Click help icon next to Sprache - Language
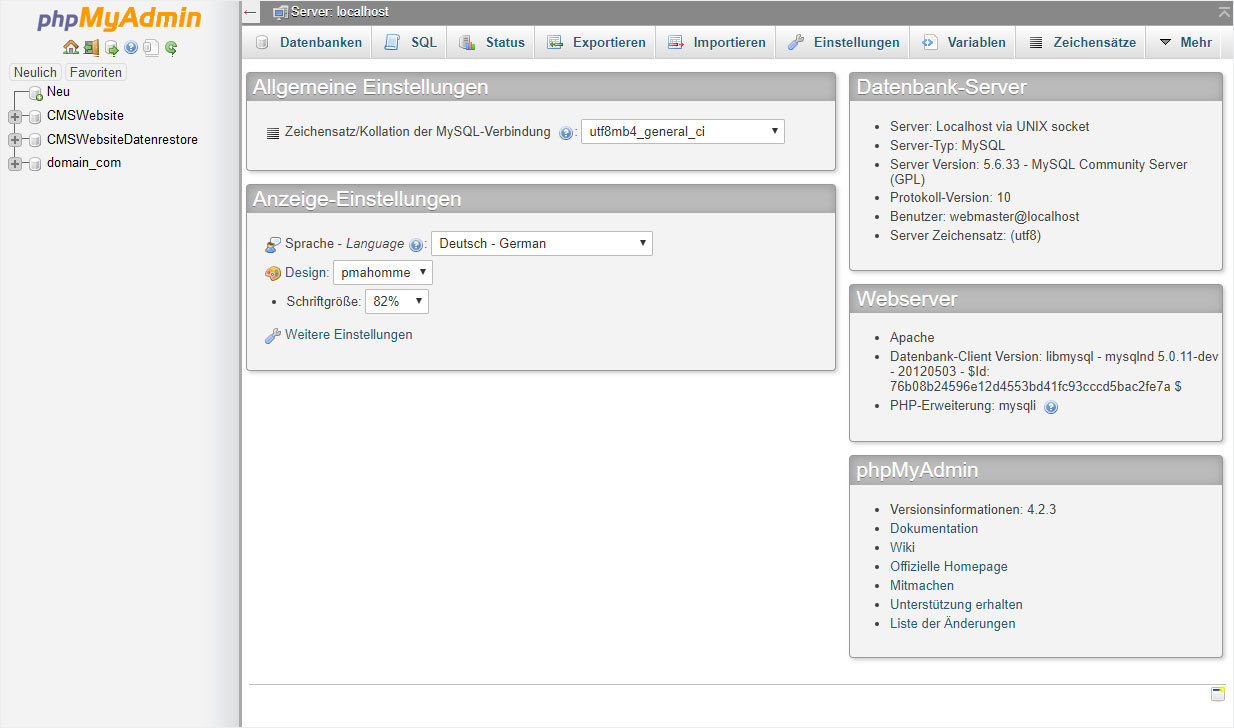The height and width of the screenshot is (728, 1234). click(x=416, y=245)
